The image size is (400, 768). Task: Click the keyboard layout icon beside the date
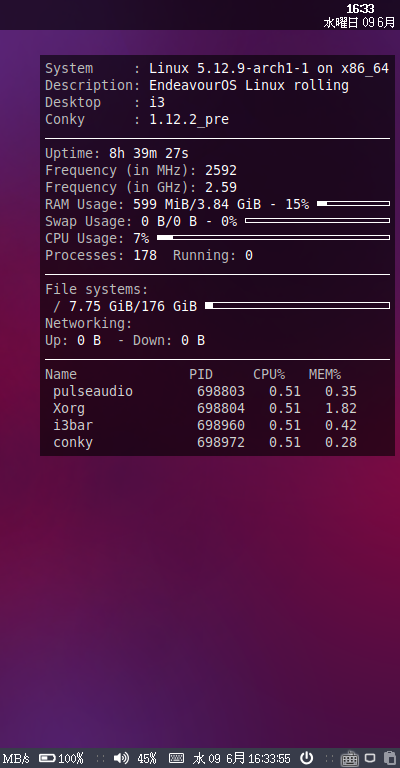click(176, 758)
